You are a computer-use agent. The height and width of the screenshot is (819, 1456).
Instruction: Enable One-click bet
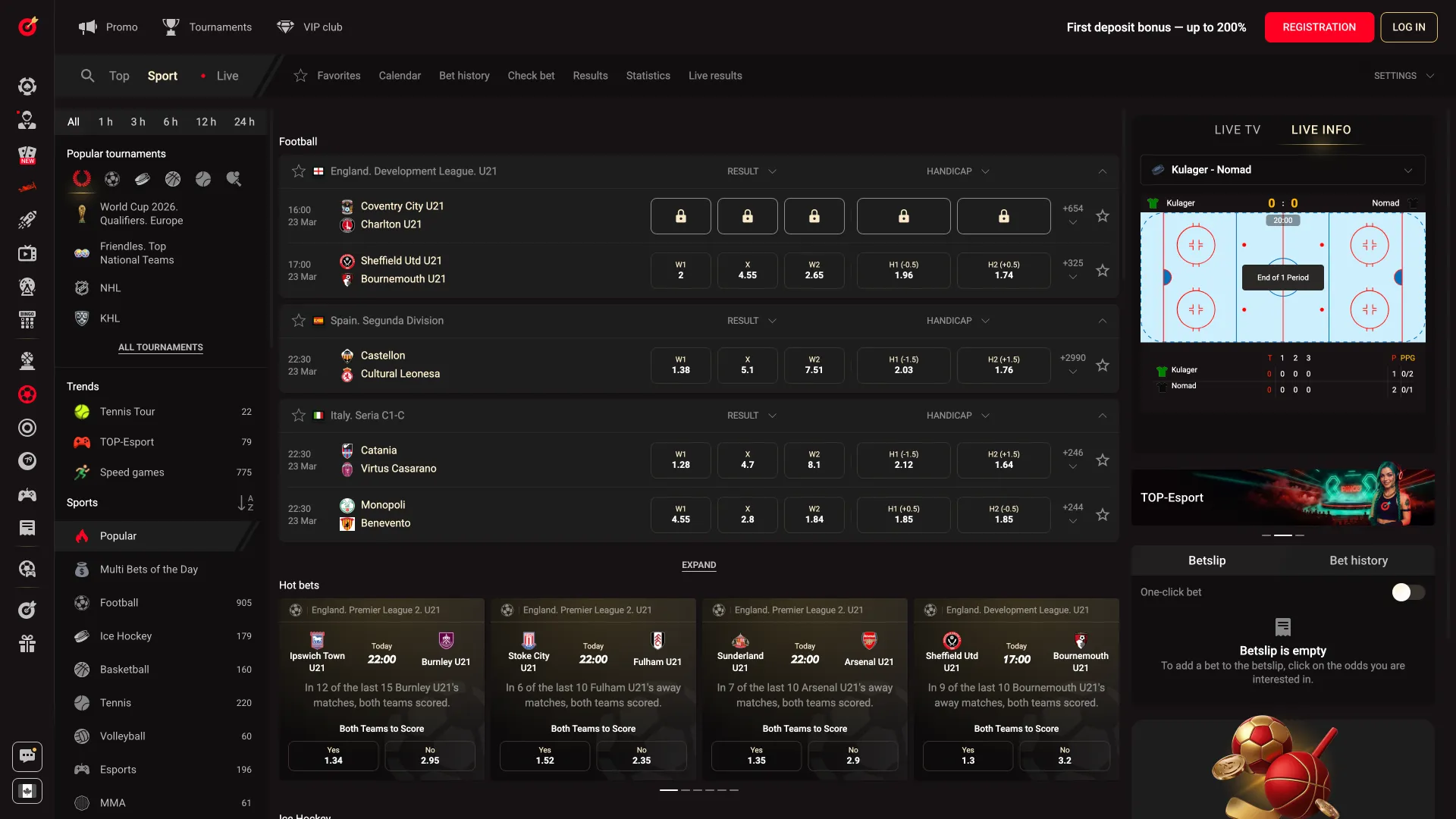[x=1409, y=592]
